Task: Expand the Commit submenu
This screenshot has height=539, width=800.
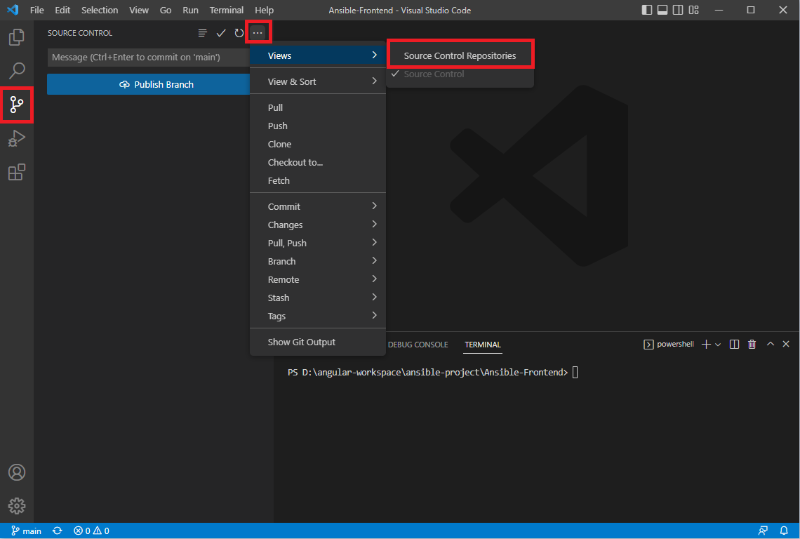Action: click(x=318, y=207)
